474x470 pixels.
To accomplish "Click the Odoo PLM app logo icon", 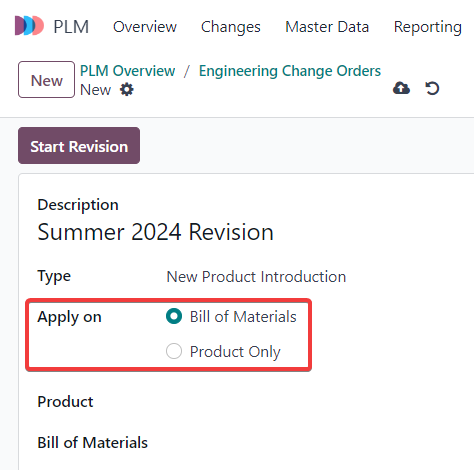I will coord(29,25).
